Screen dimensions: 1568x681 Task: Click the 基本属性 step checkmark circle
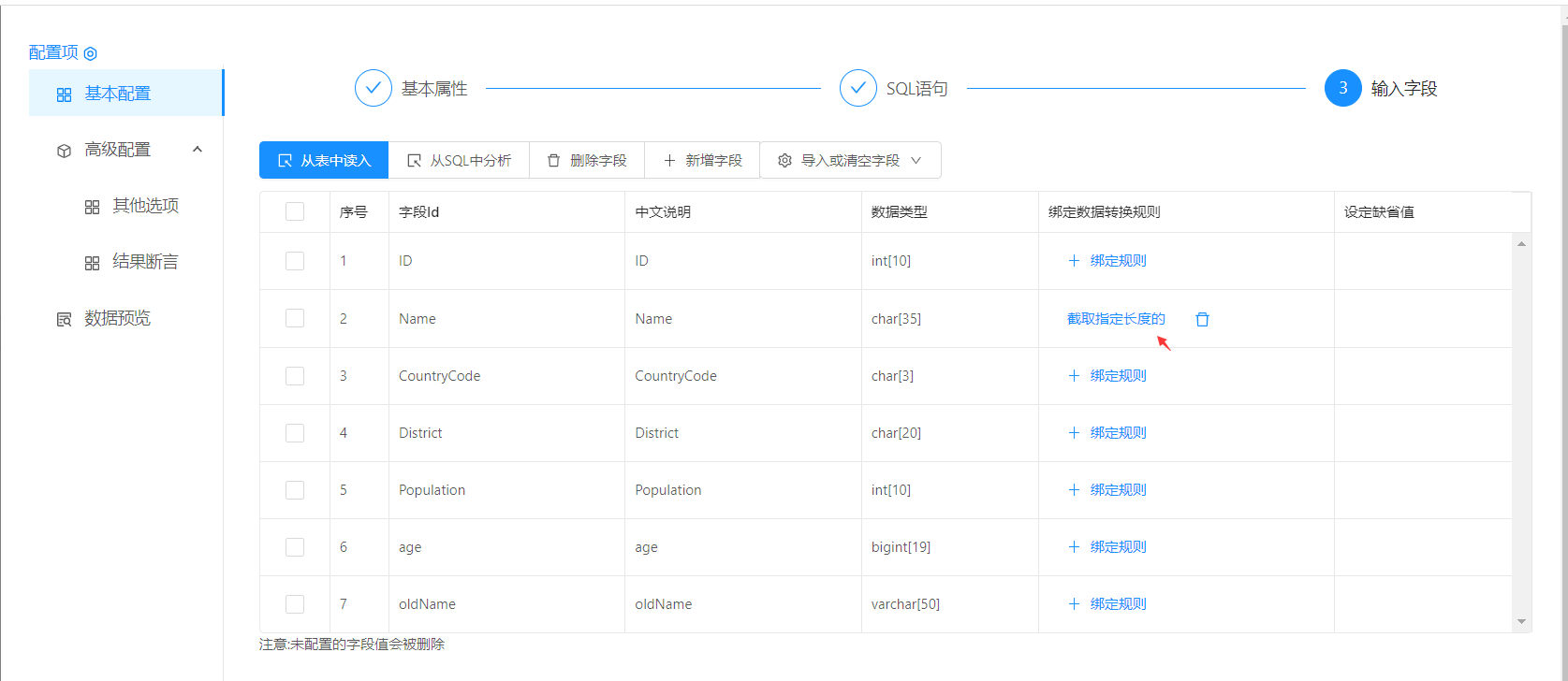(x=373, y=89)
